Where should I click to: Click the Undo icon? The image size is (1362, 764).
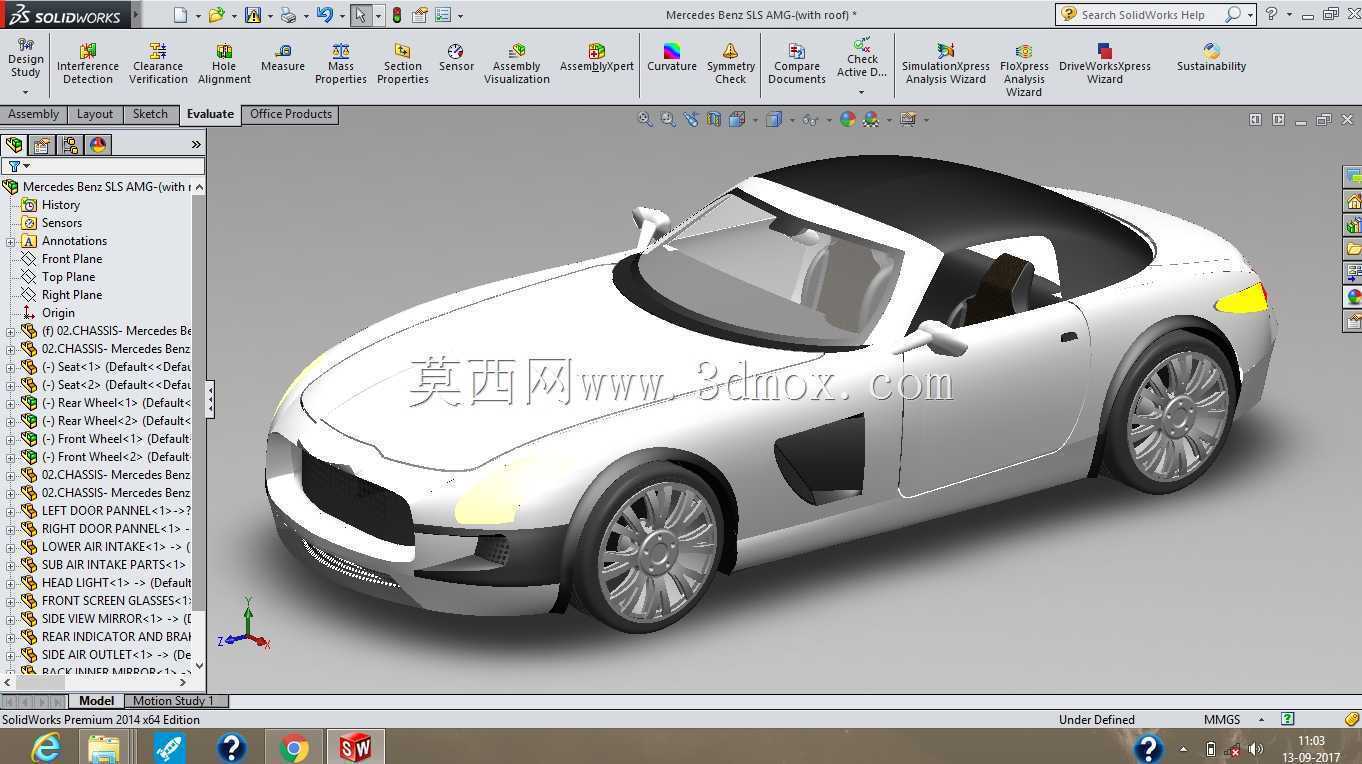tap(324, 15)
